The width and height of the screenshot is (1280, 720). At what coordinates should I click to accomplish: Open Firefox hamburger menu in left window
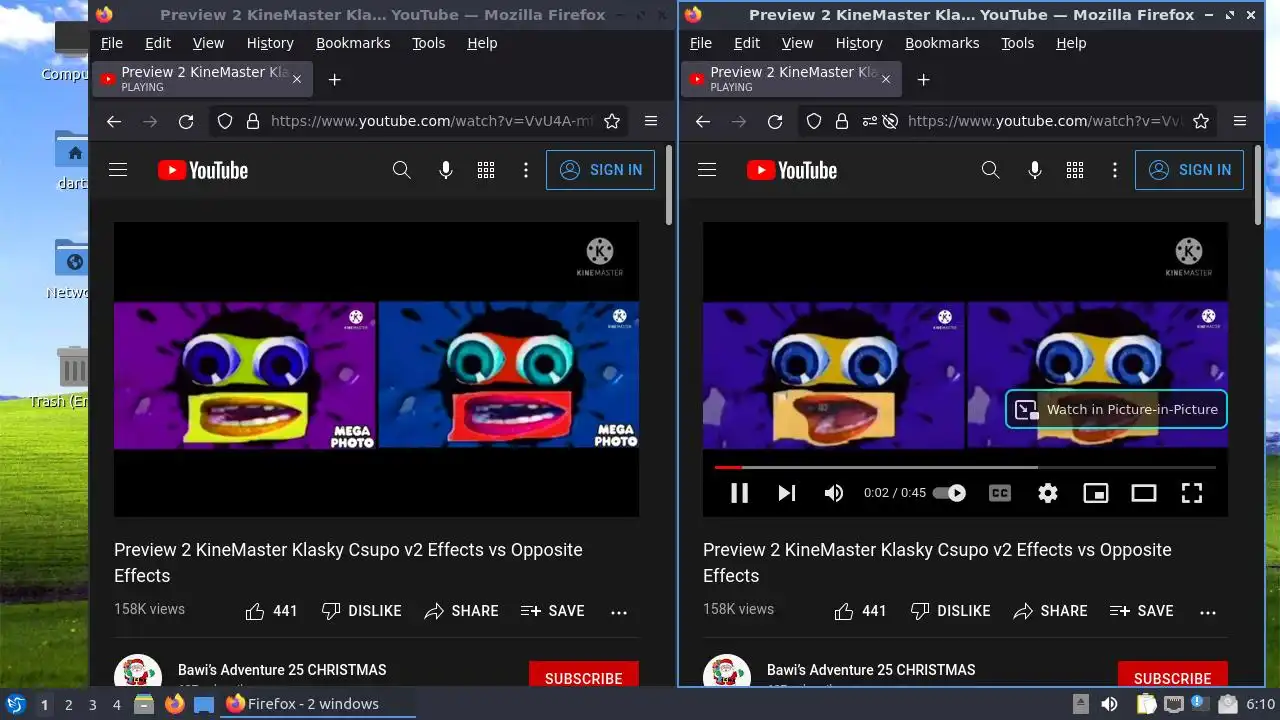coord(651,121)
